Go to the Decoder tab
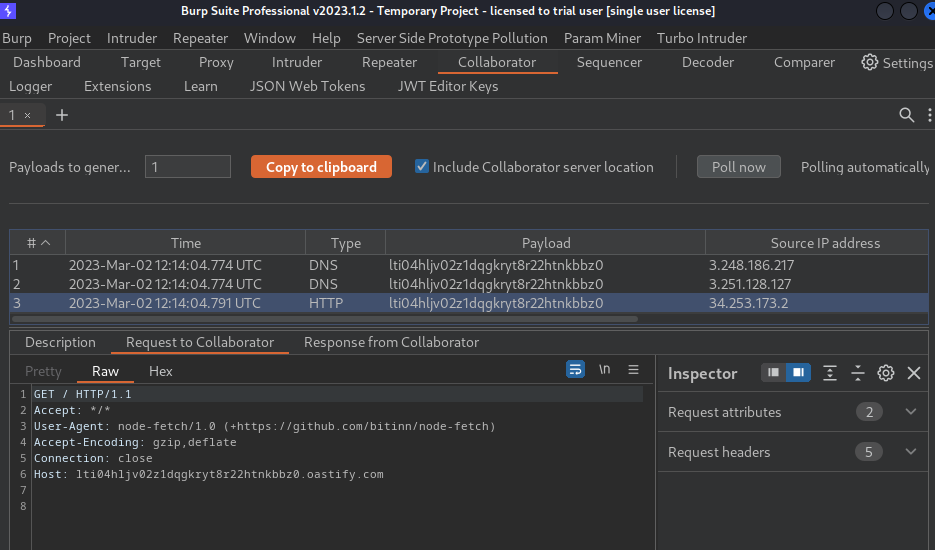 708,62
